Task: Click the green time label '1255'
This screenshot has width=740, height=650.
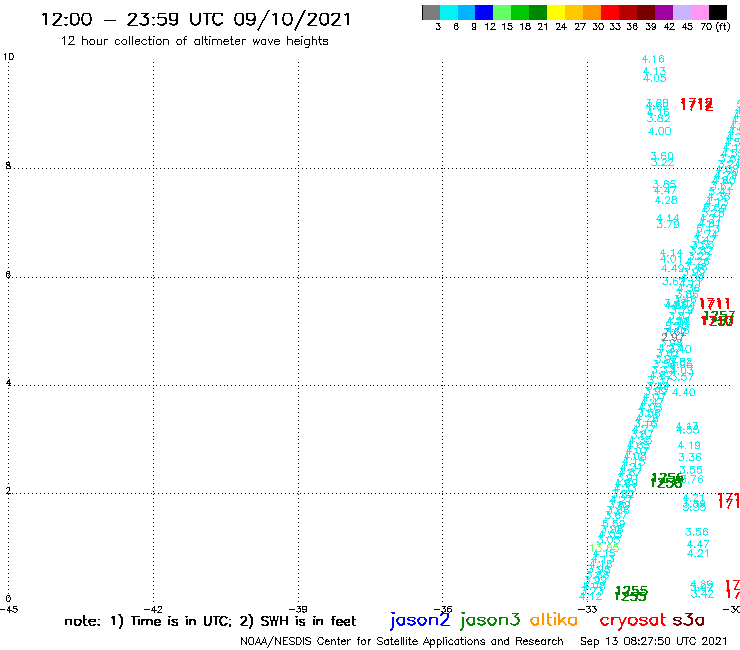Action: pos(631,593)
